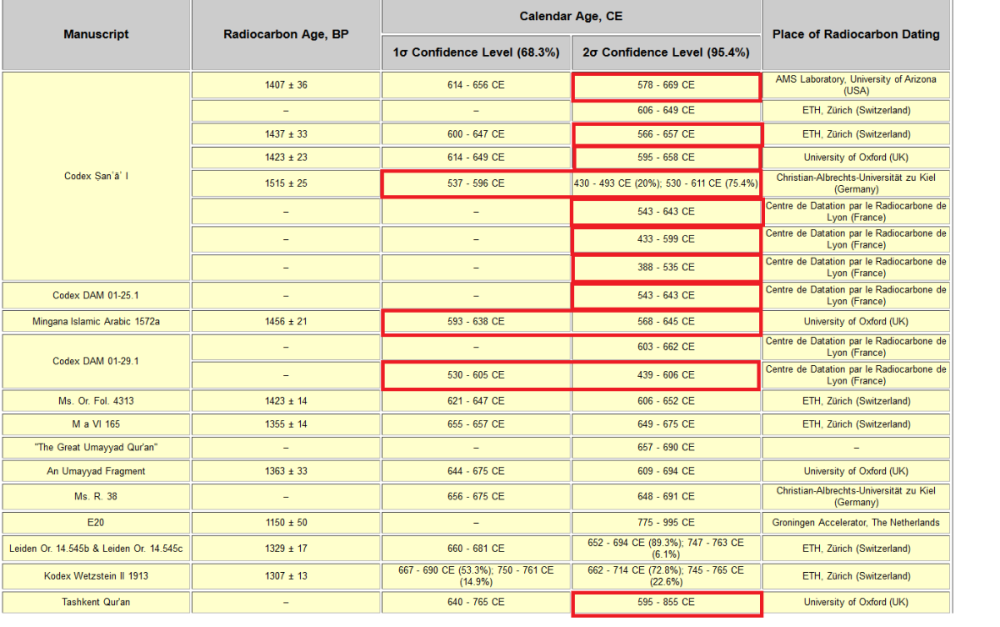This screenshot has width=1000, height=627.
Task: Select the E20 manuscript cell
Action: 96,523
